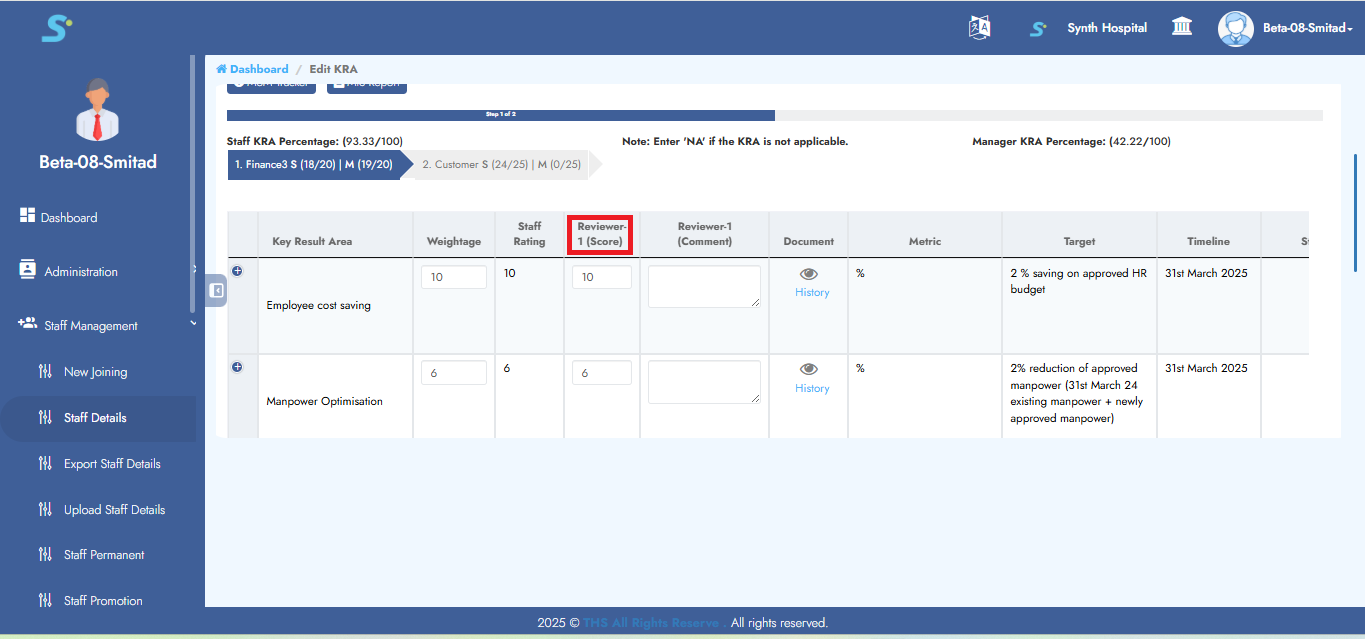Open History link for Employee cost saving

(x=812, y=293)
